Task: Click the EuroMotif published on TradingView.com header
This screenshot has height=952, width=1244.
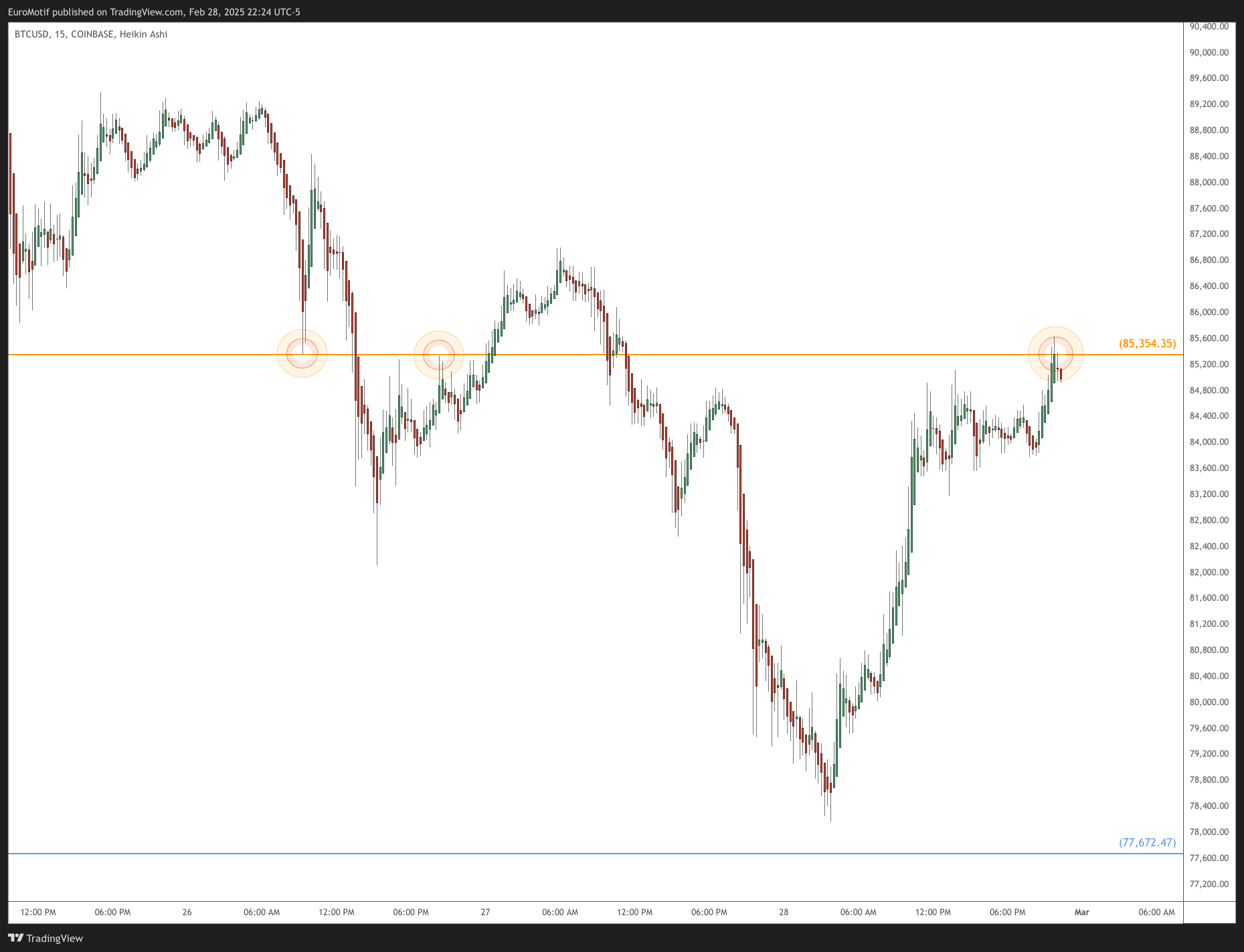Action: 154,12
